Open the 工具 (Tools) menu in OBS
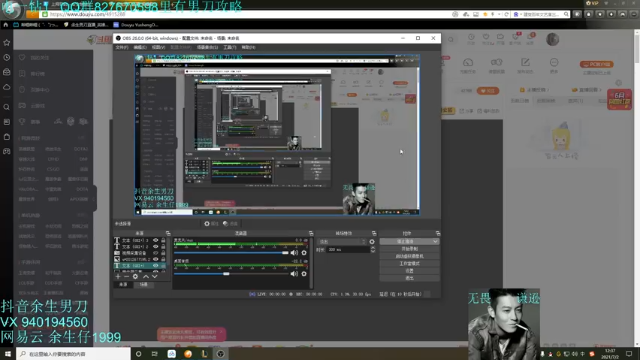Viewport: 640px width, 360px height. (x=229, y=47)
